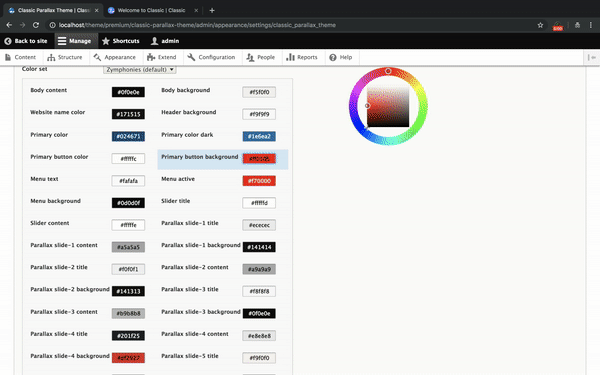Select the Classic Parallax Theme tab
The height and width of the screenshot is (375, 600).
[x=54, y=10]
